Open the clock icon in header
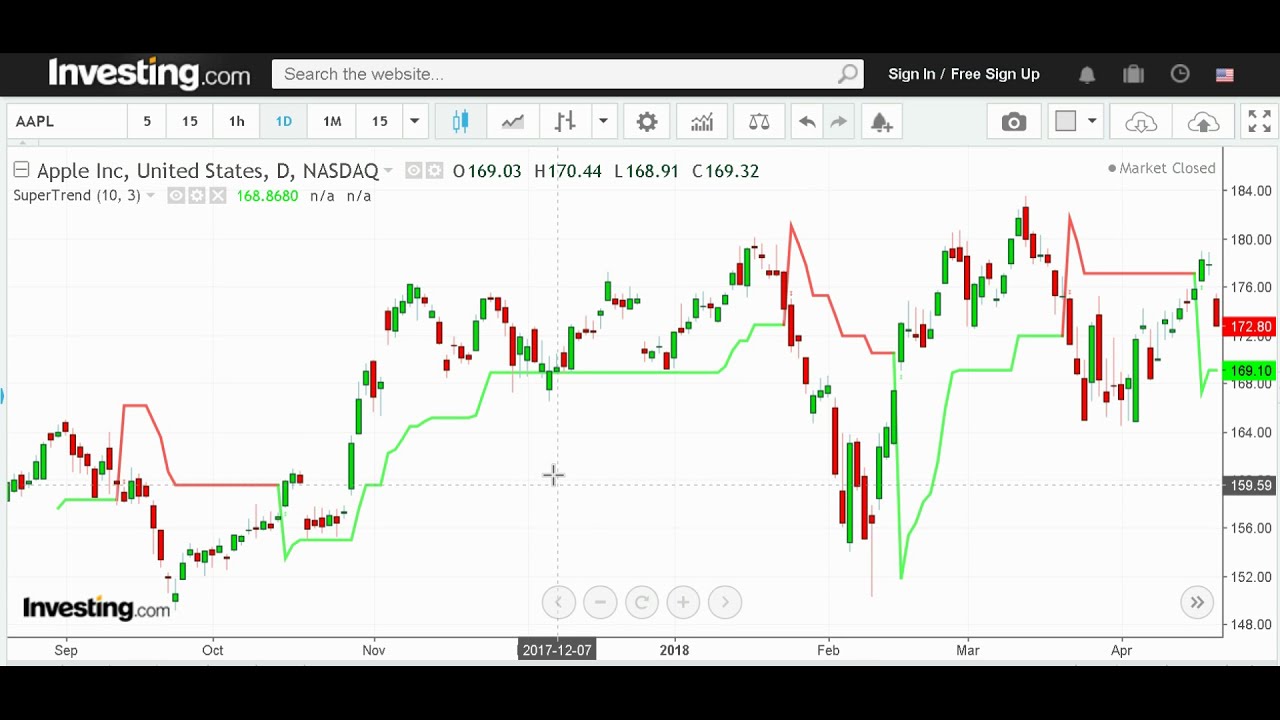Image resolution: width=1280 pixels, height=720 pixels. (1180, 75)
